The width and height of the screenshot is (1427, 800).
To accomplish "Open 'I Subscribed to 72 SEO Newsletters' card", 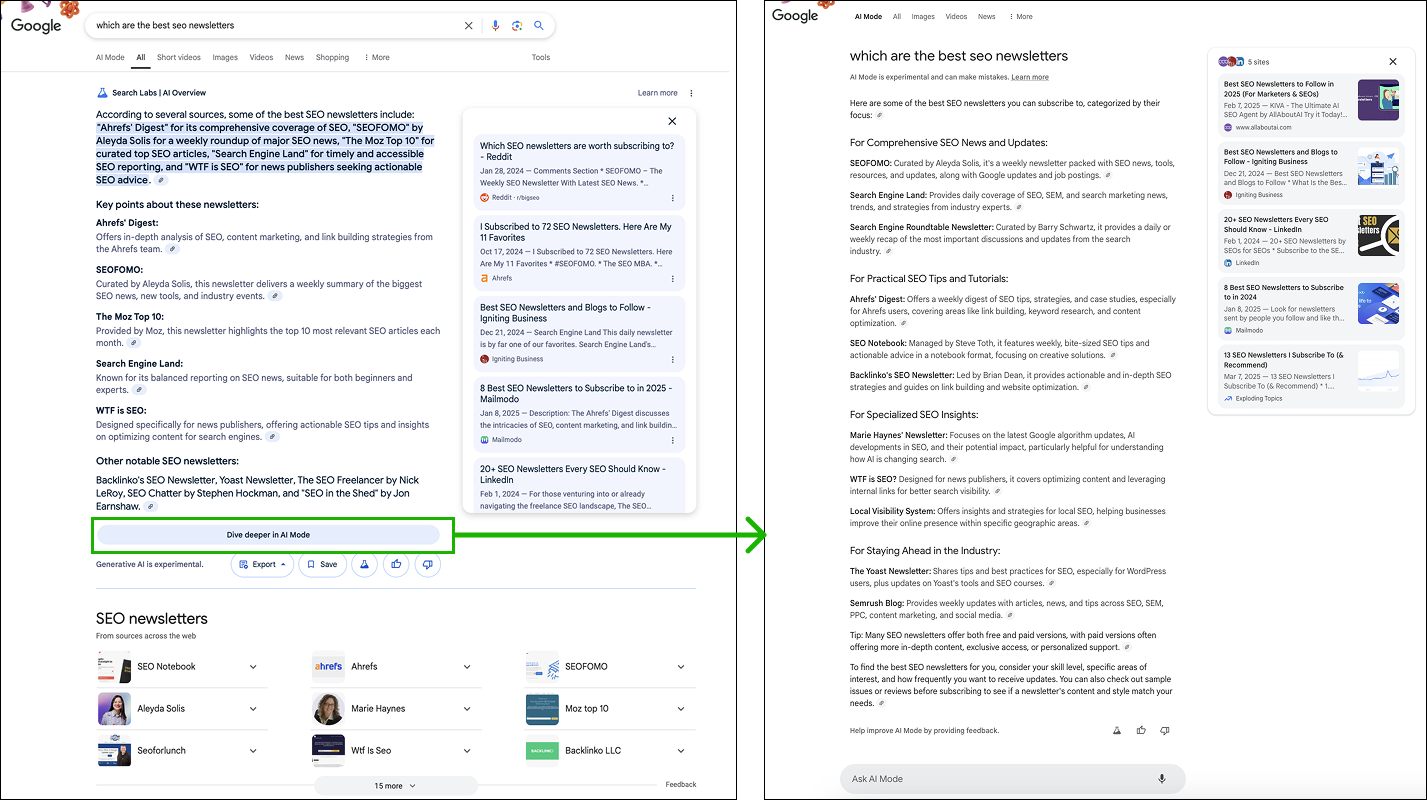I will point(579,252).
